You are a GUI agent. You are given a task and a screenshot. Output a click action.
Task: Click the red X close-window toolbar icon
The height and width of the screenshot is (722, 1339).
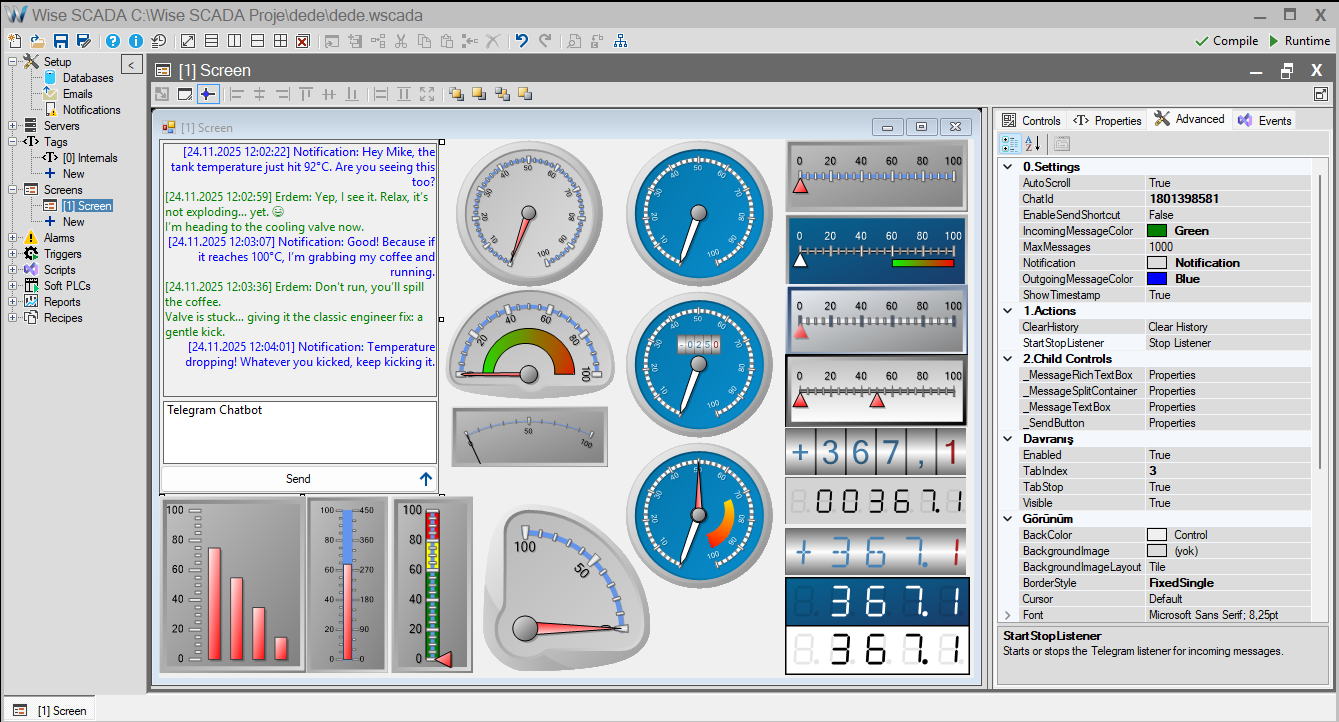click(302, 41)
